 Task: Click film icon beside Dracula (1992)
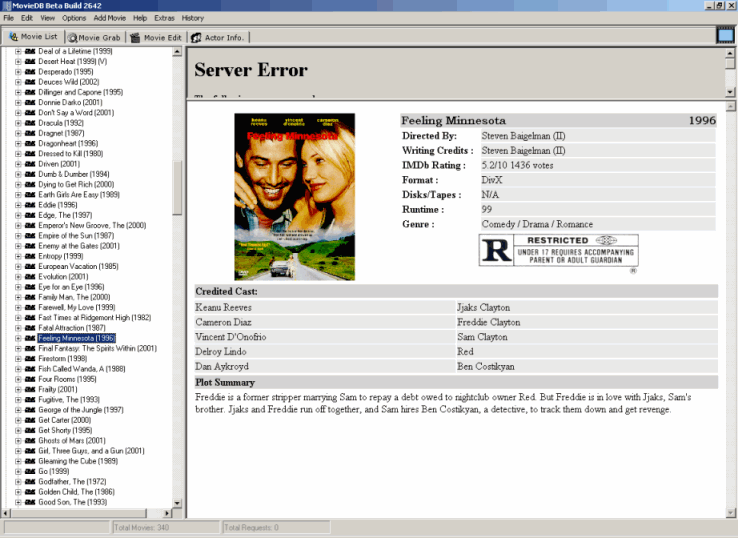point(30,123)
